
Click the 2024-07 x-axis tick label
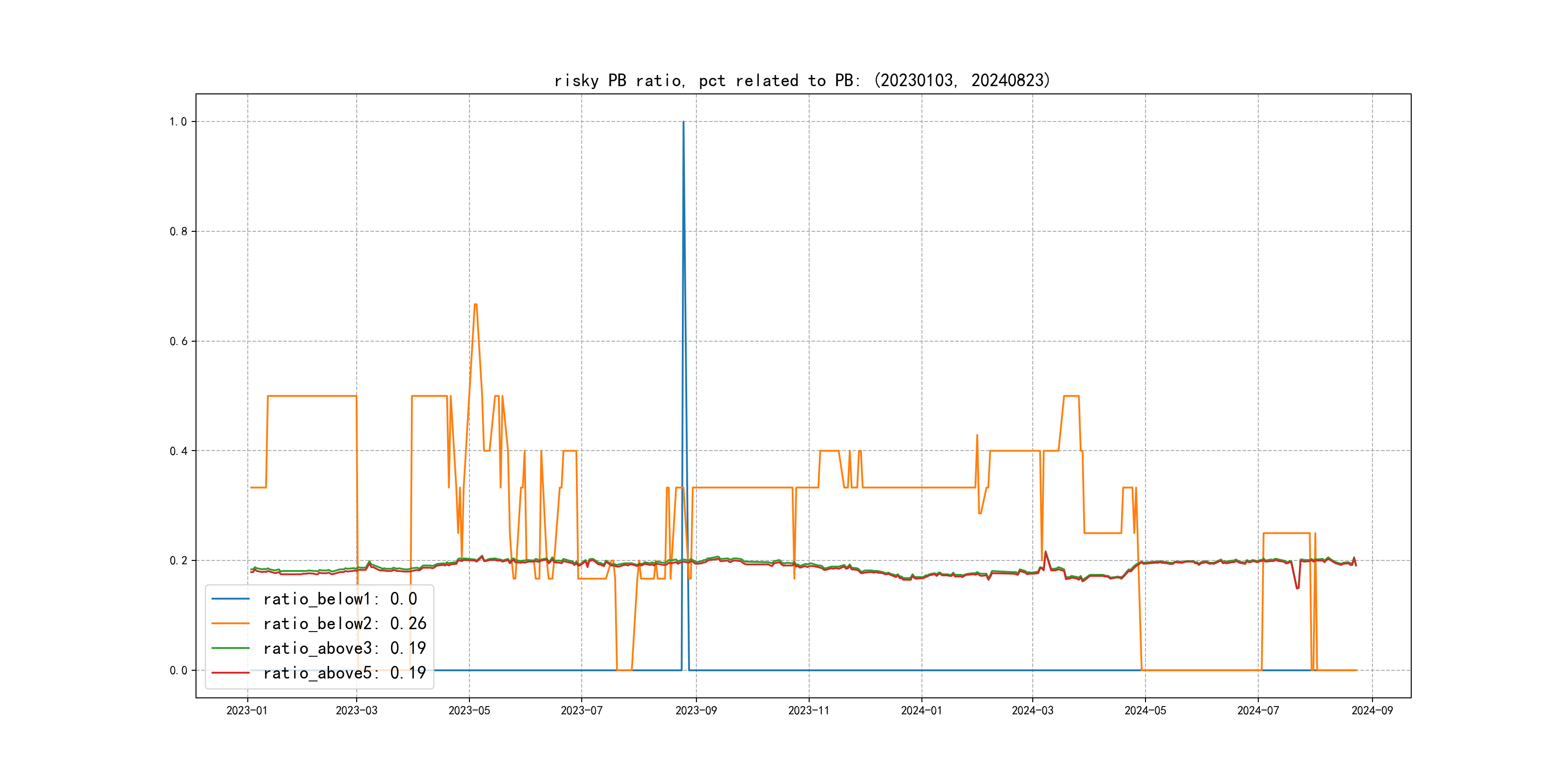(x=1258, y=710)
